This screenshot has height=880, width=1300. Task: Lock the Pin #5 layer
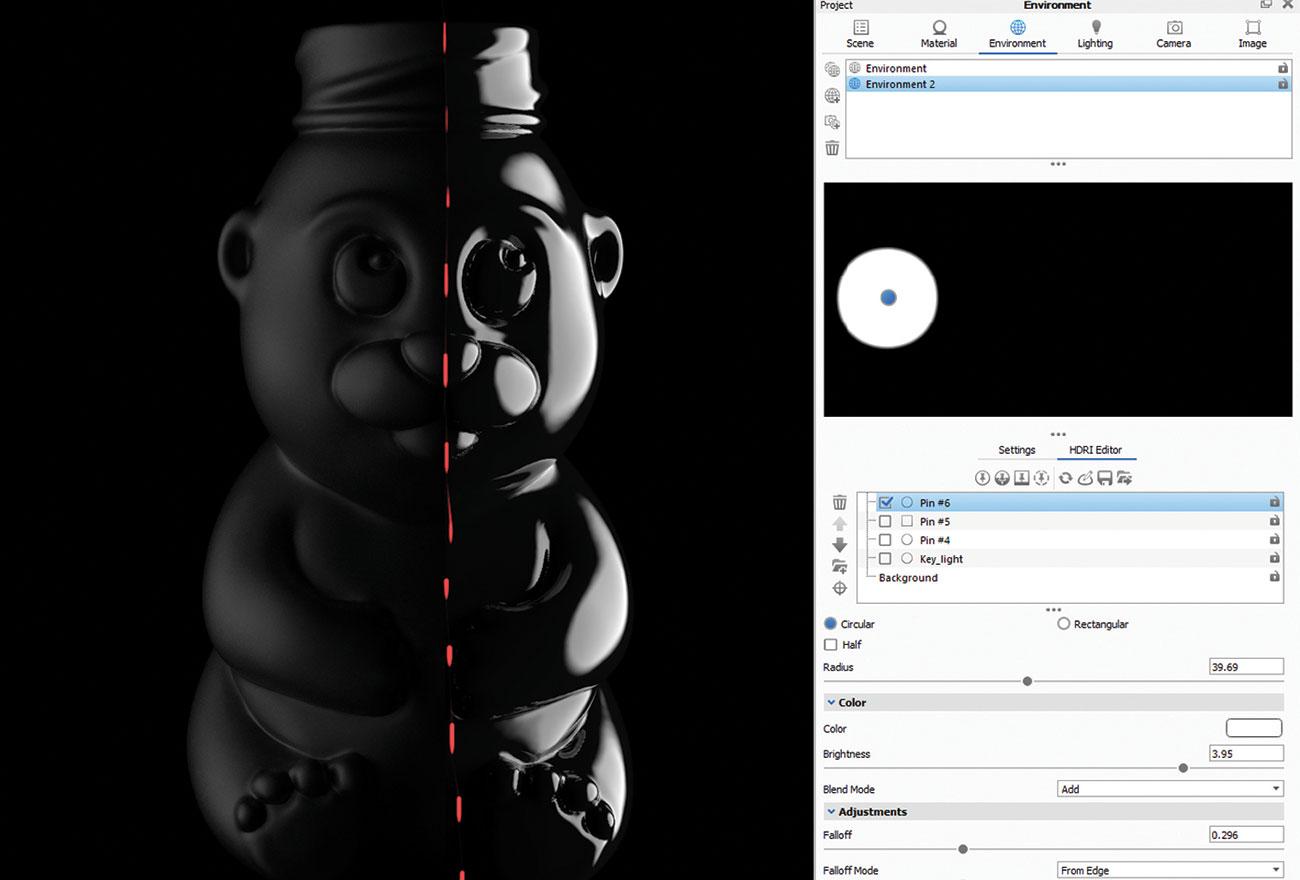click(x=1274, y=521)
